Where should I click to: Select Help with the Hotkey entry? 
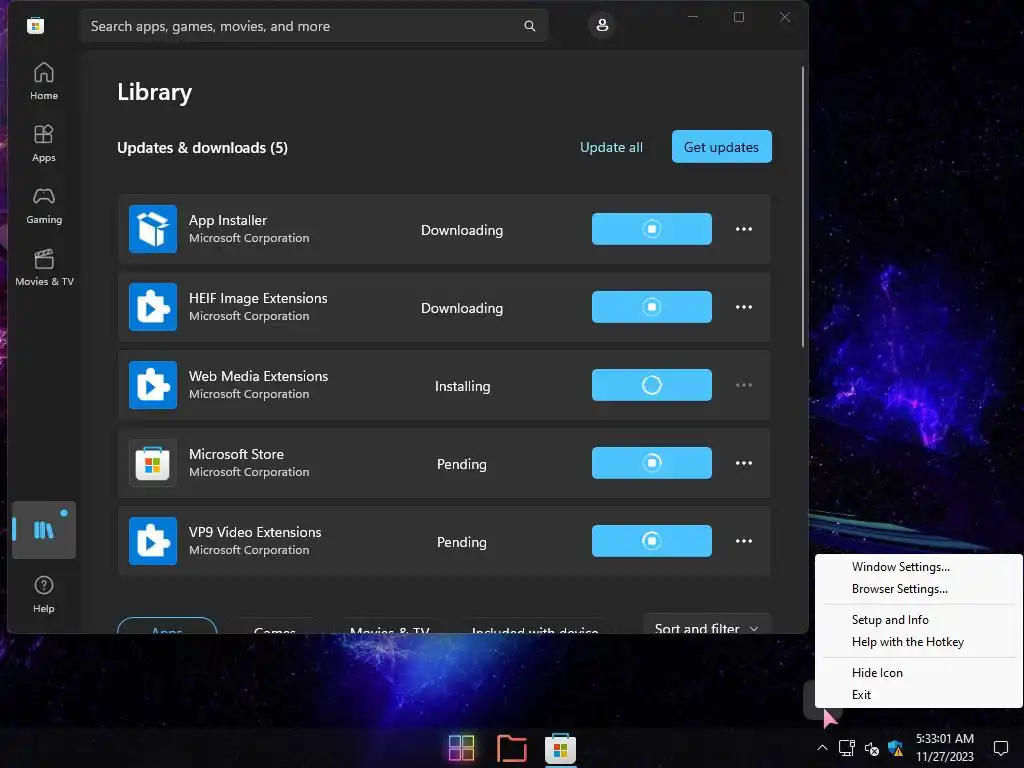(x=908, y=642)
